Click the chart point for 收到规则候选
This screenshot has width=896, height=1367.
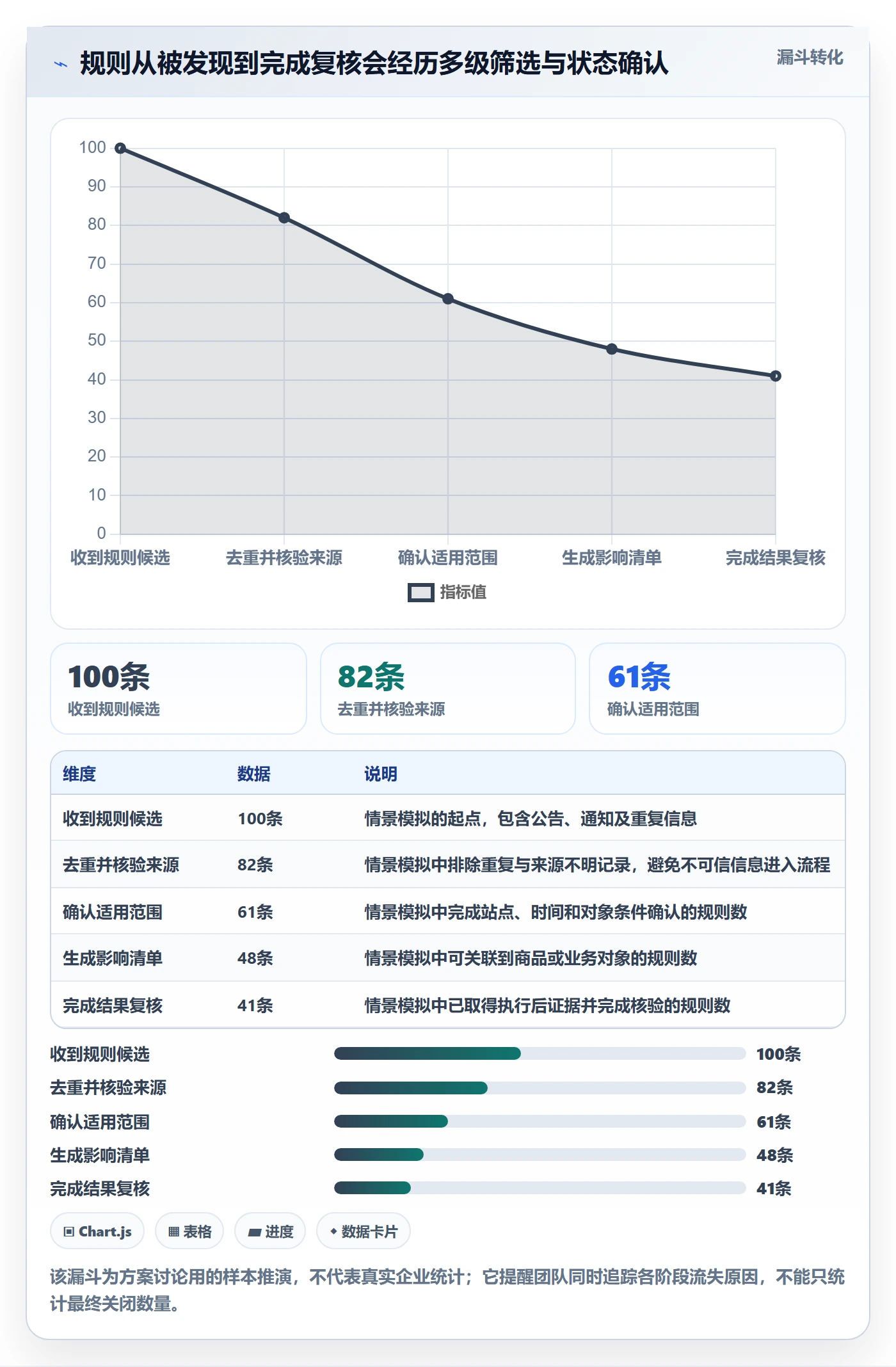[x=120, y=148]
